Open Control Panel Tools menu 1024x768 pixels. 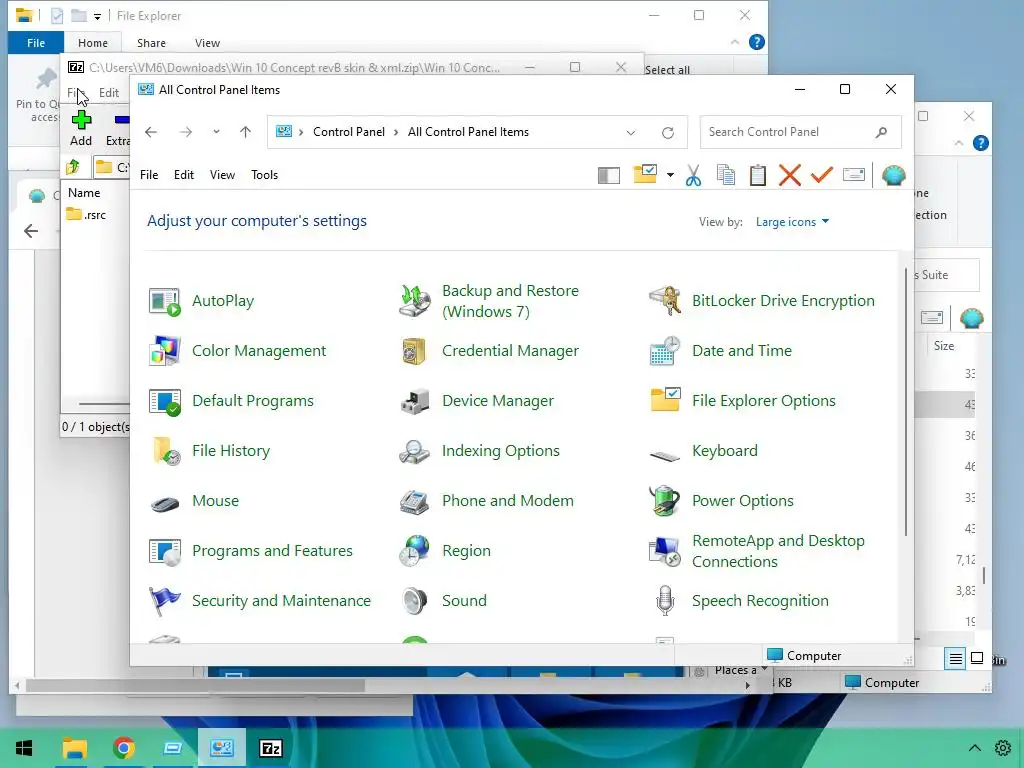[264, 175]
